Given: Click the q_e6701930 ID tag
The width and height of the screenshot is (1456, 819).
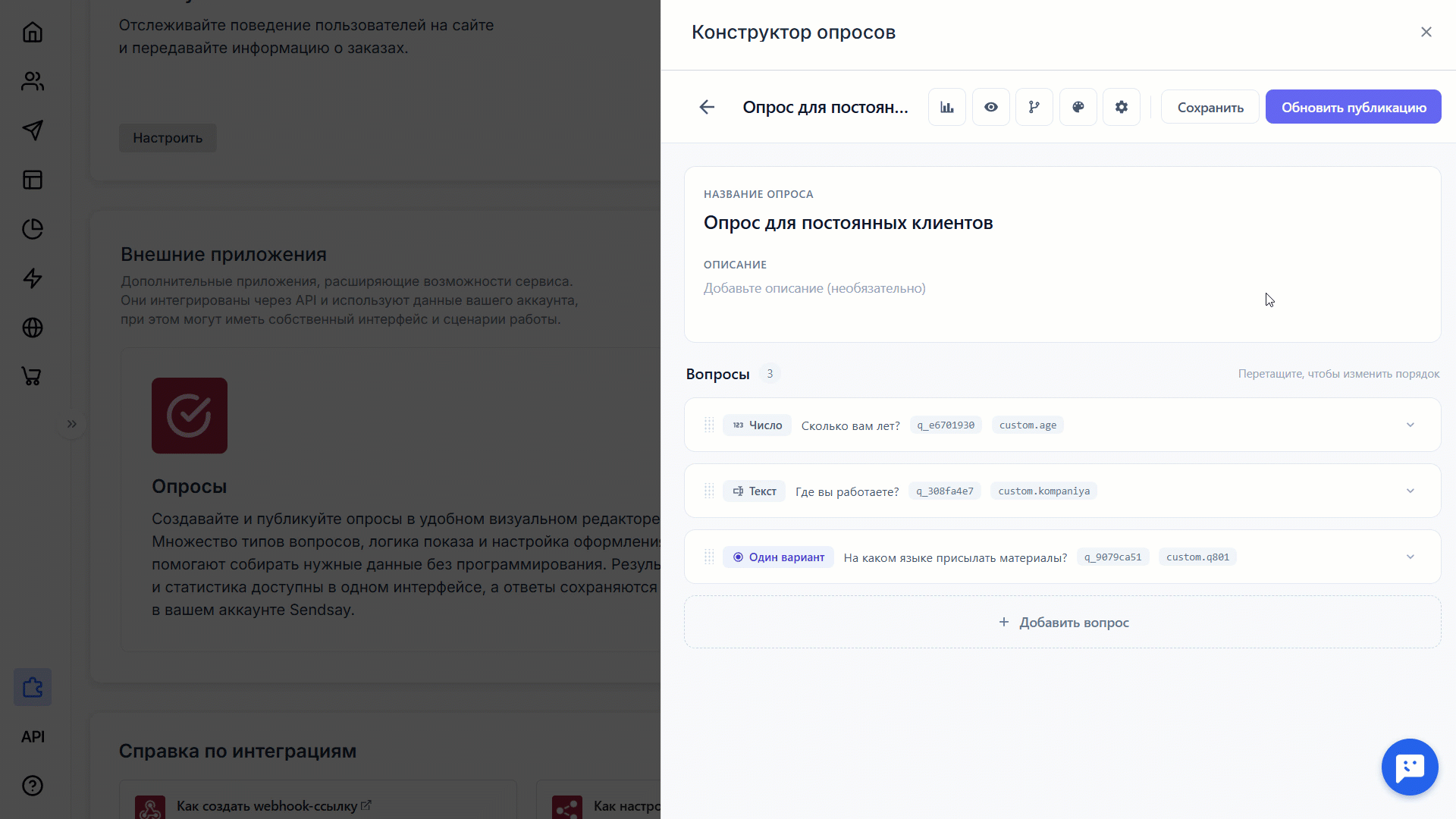Looking at the screenshot, I should [946, 425].
